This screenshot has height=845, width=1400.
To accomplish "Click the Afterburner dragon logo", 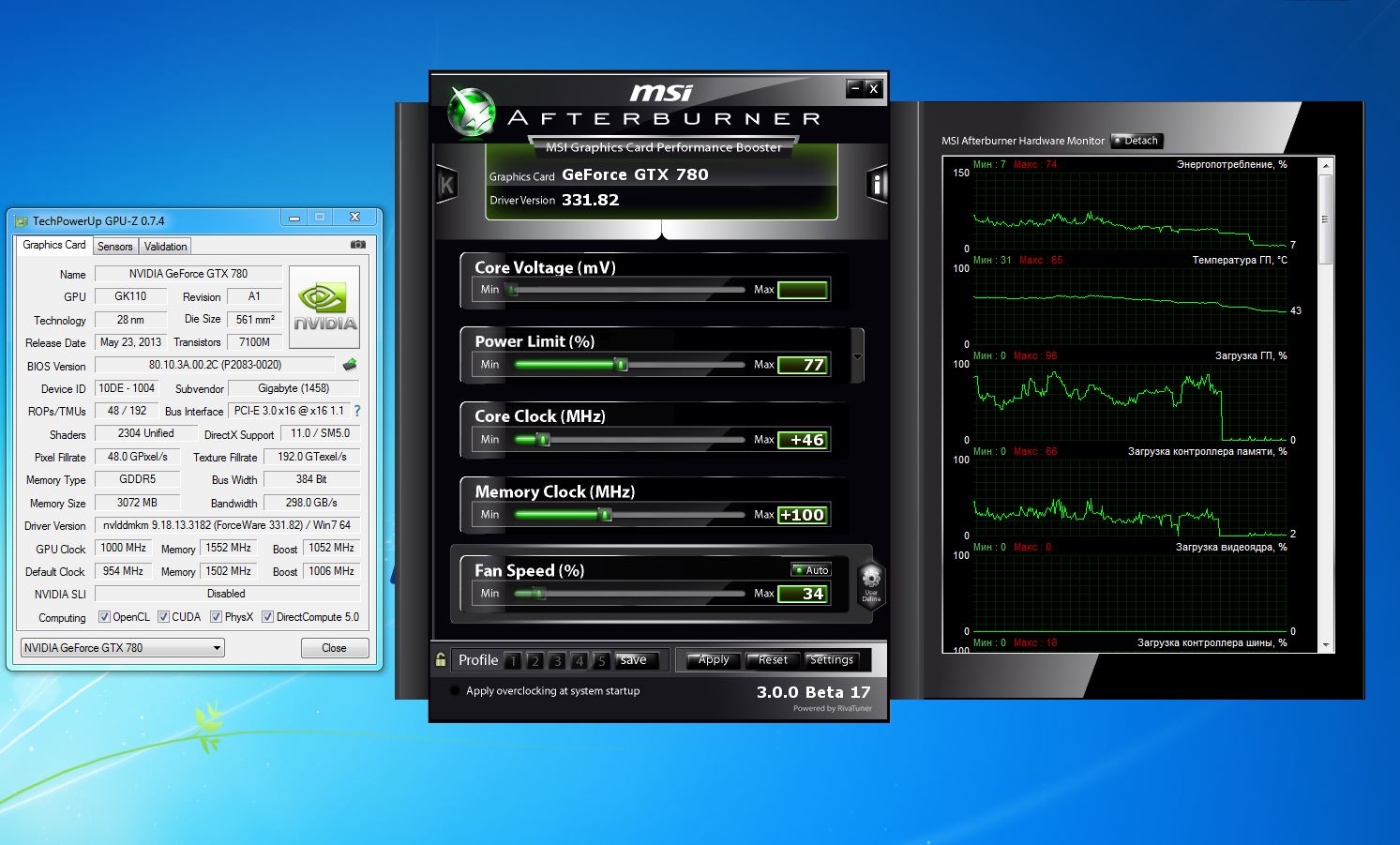I will coord(472,112).
